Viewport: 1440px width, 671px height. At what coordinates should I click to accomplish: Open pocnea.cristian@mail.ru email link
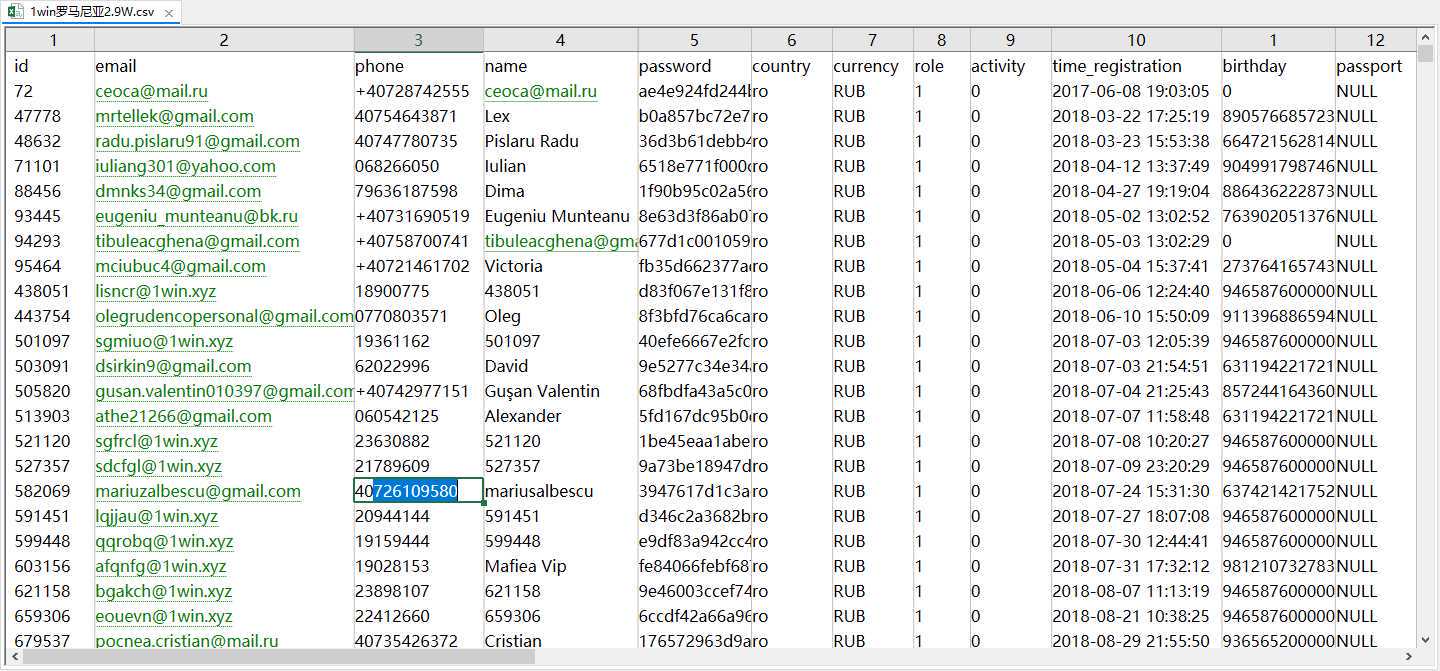[x=187, y=641]
